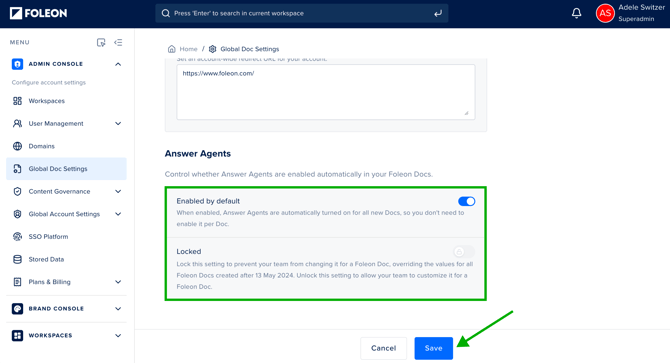This screenshot has width=670, height=363.
Task: Open the AS user avatar menu
Action: tap(605, 13)
